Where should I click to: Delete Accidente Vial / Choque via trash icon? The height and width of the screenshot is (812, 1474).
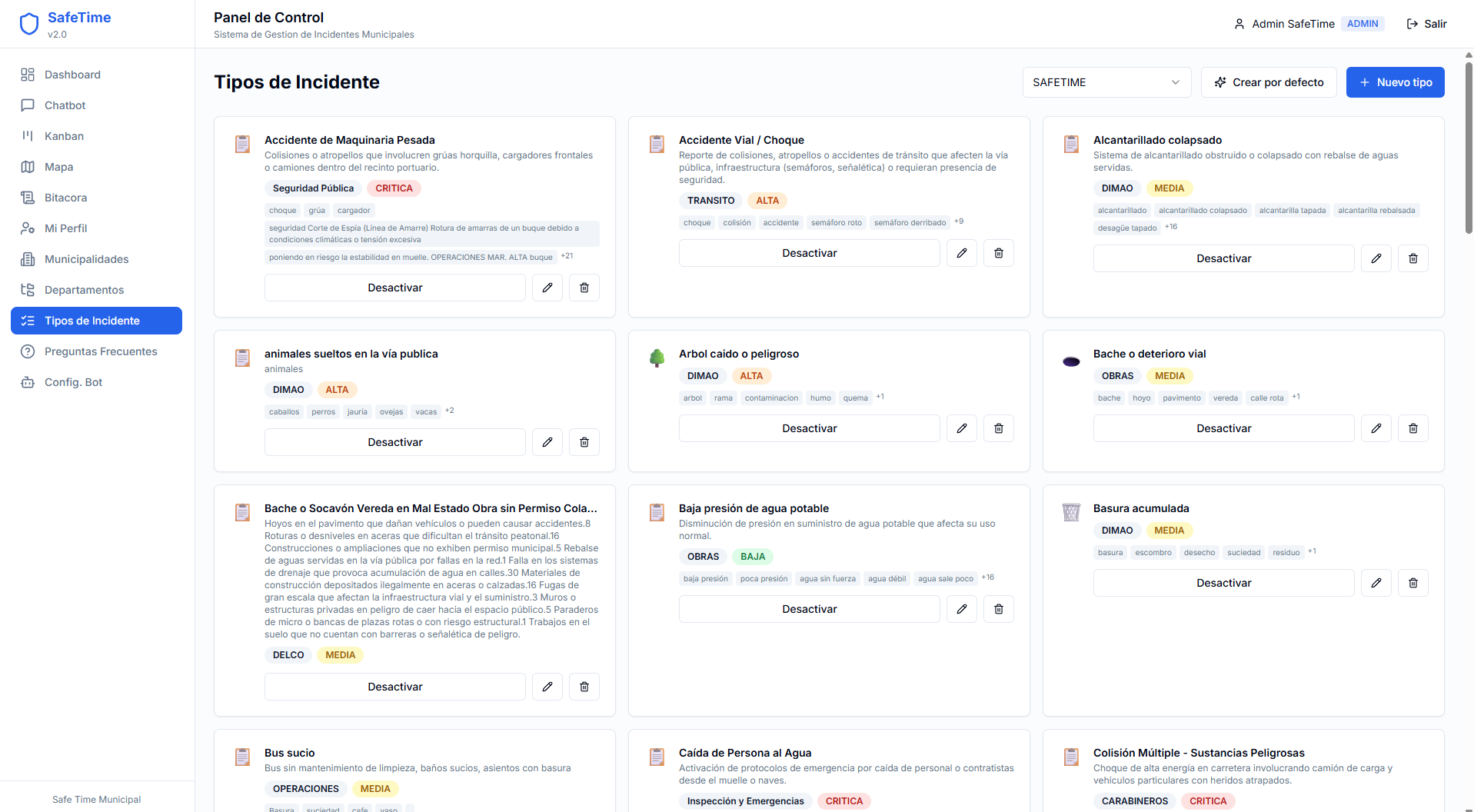(999, 253)
